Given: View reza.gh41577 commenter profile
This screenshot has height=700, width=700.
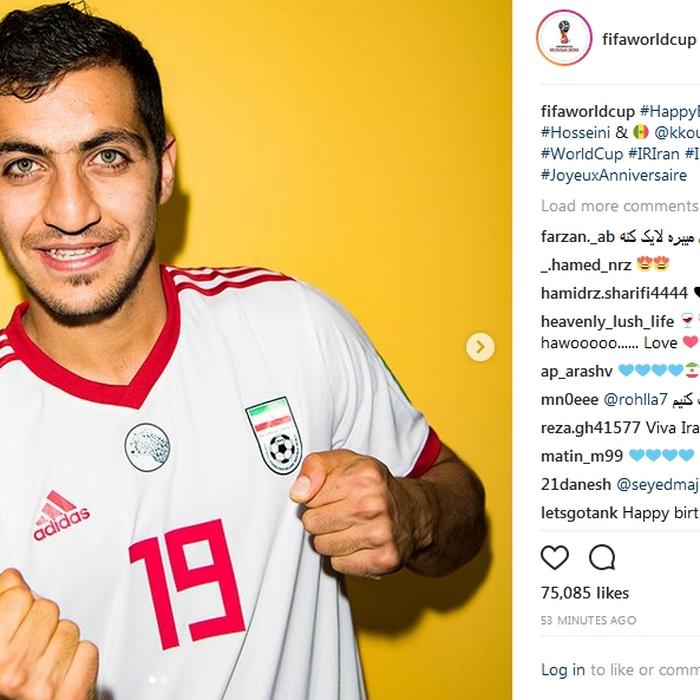Looking at the screenshot, I should pos(591,428).
